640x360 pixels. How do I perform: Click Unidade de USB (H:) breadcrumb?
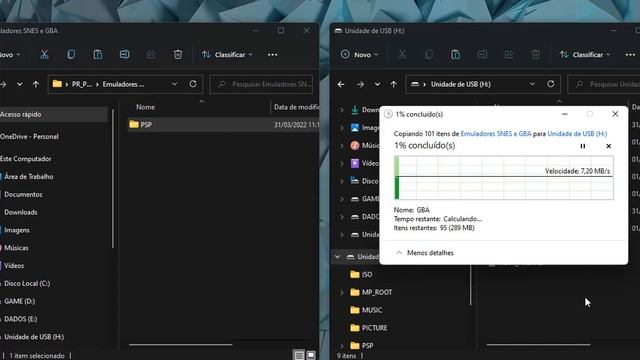click(x=461, y=84)
